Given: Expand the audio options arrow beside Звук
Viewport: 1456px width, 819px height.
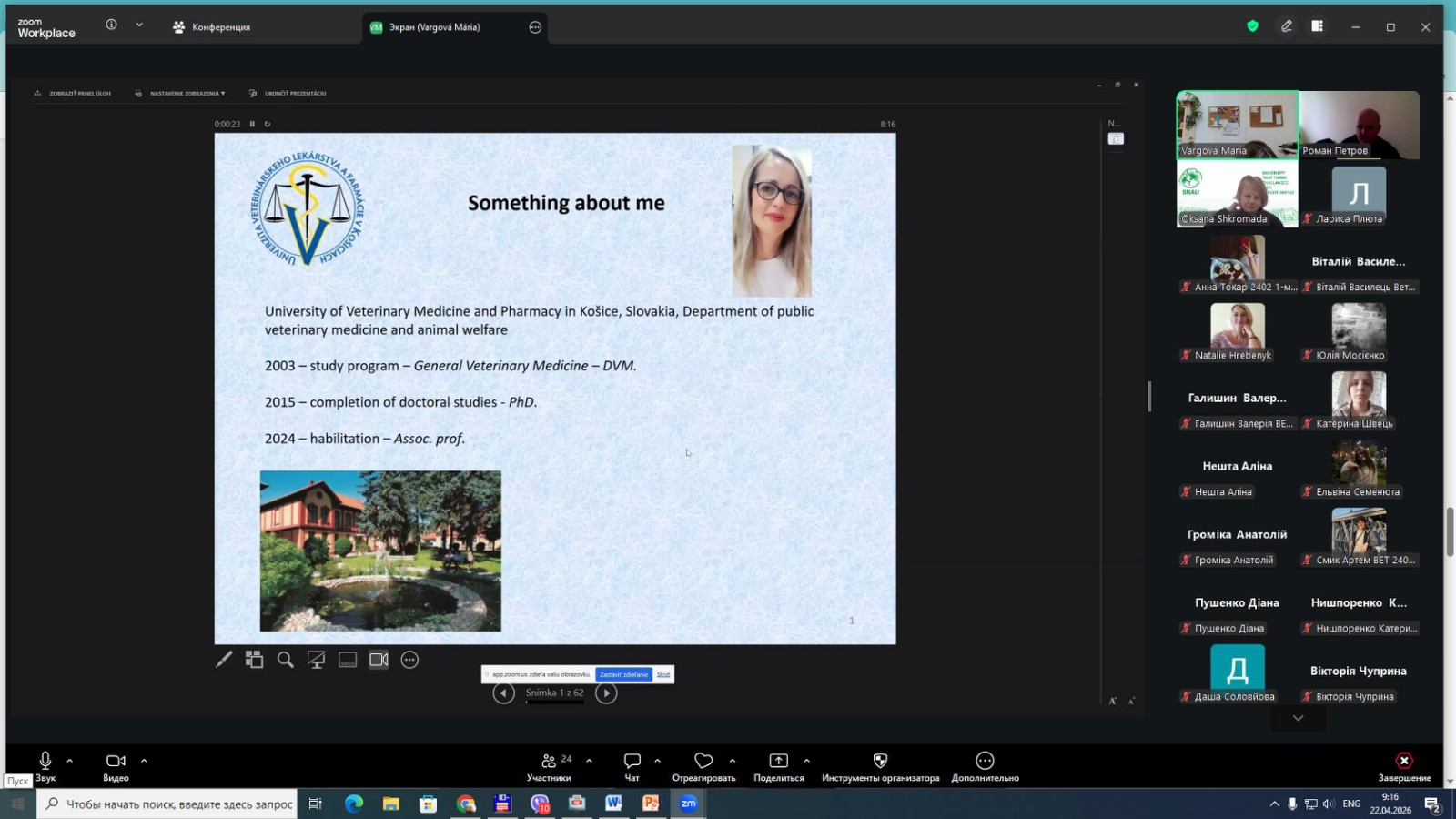Looking at the screenshot, I should [69, 761].
